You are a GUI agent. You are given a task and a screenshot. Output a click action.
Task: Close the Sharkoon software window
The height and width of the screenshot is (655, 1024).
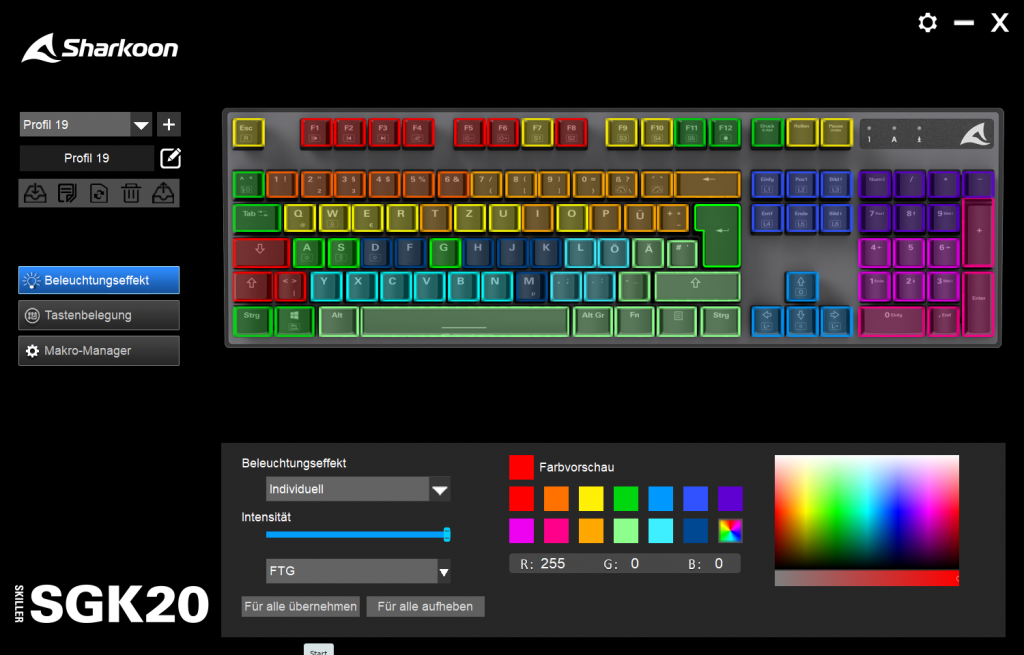coord(999,23)
